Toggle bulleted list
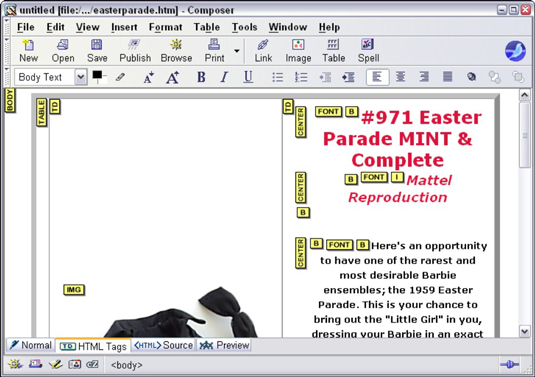Image resolution: width=535 pixels, height=377 pixels. [278, 77]
